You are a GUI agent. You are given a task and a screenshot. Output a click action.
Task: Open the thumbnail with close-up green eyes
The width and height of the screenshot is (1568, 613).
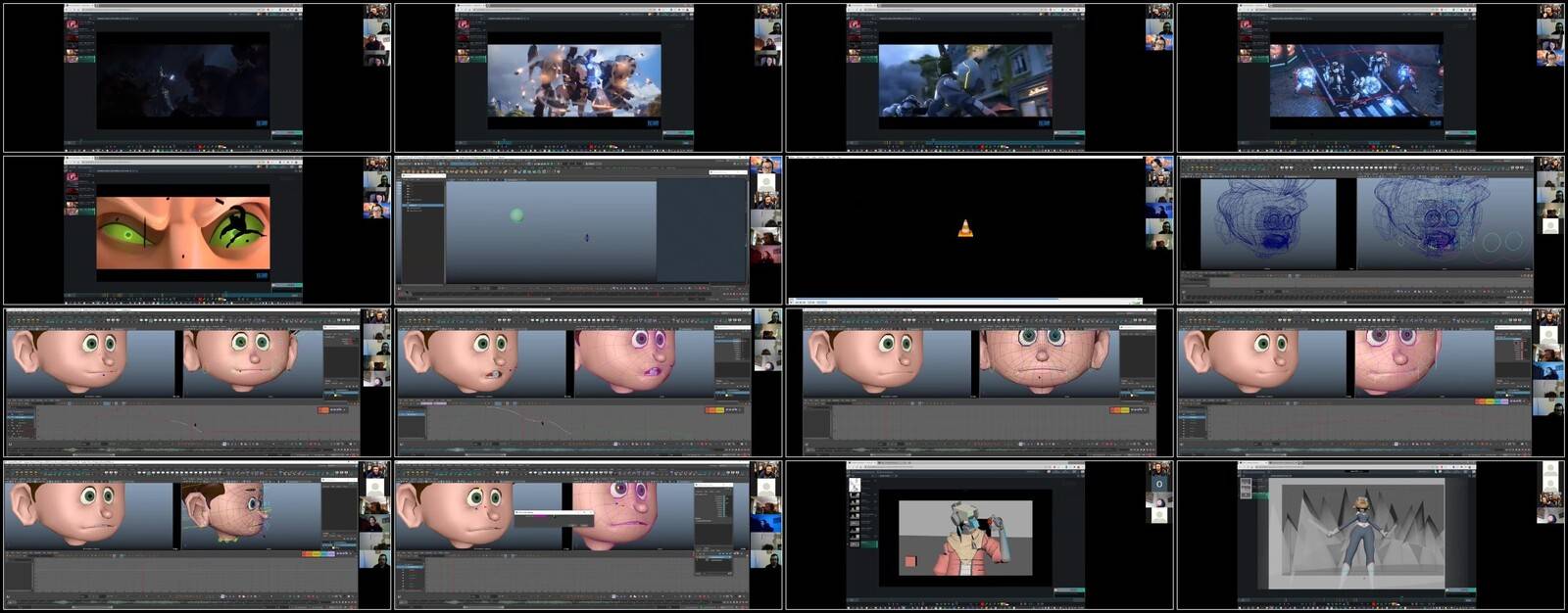tap(197, 230)
